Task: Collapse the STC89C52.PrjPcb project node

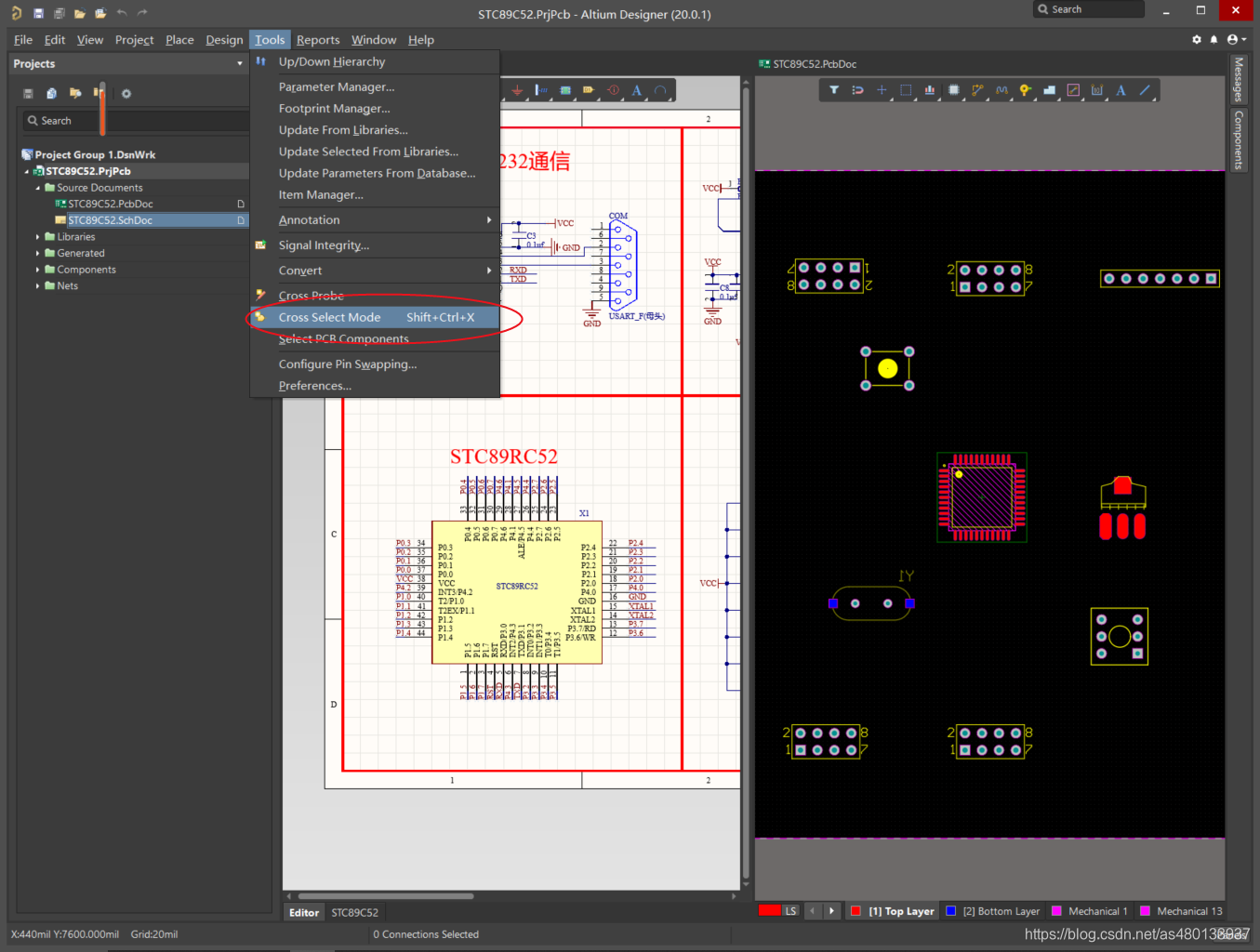Action: point(27,172)
